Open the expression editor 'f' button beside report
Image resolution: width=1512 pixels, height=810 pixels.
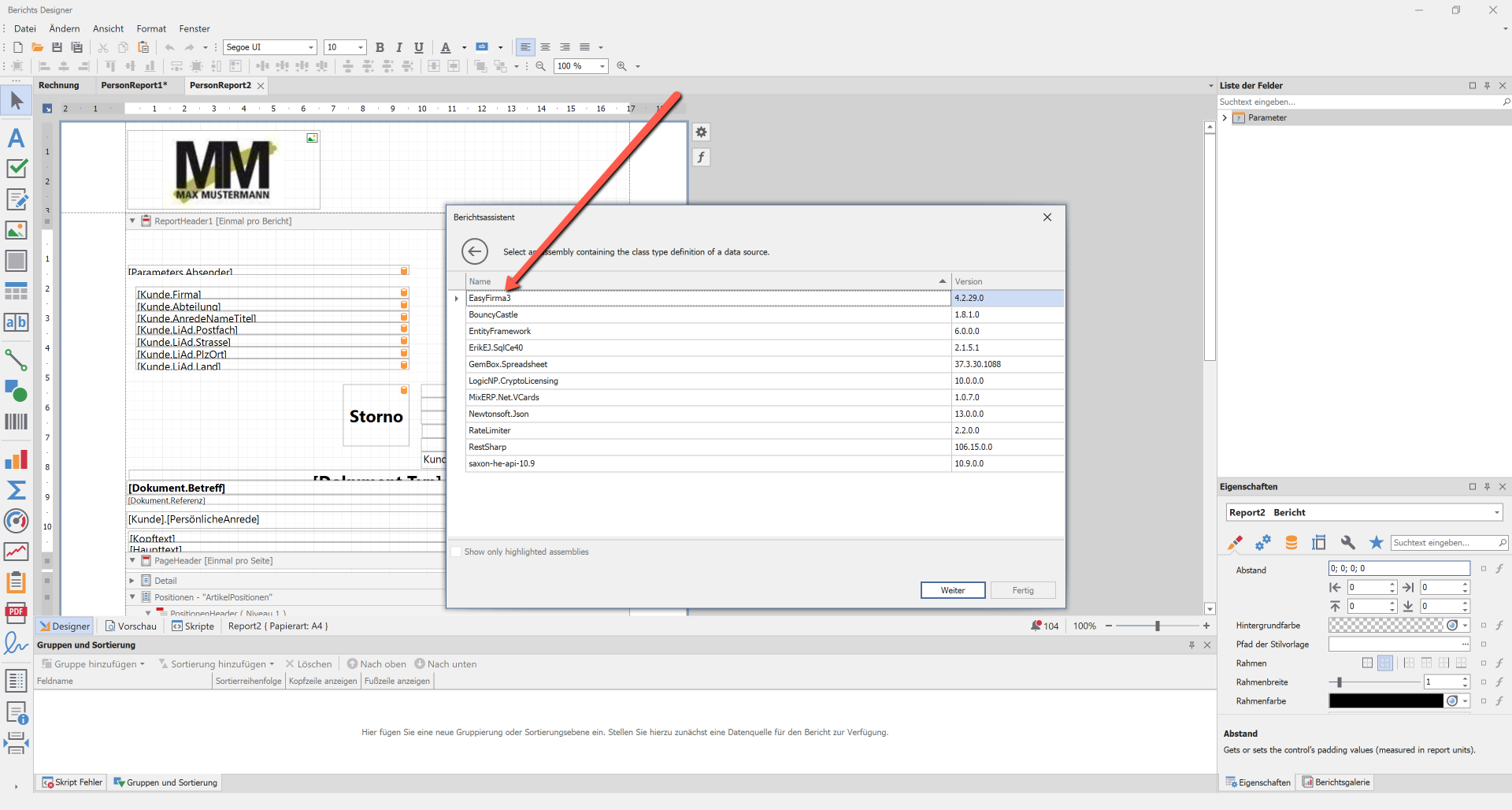pyautogui.click(x=701, y=158)
